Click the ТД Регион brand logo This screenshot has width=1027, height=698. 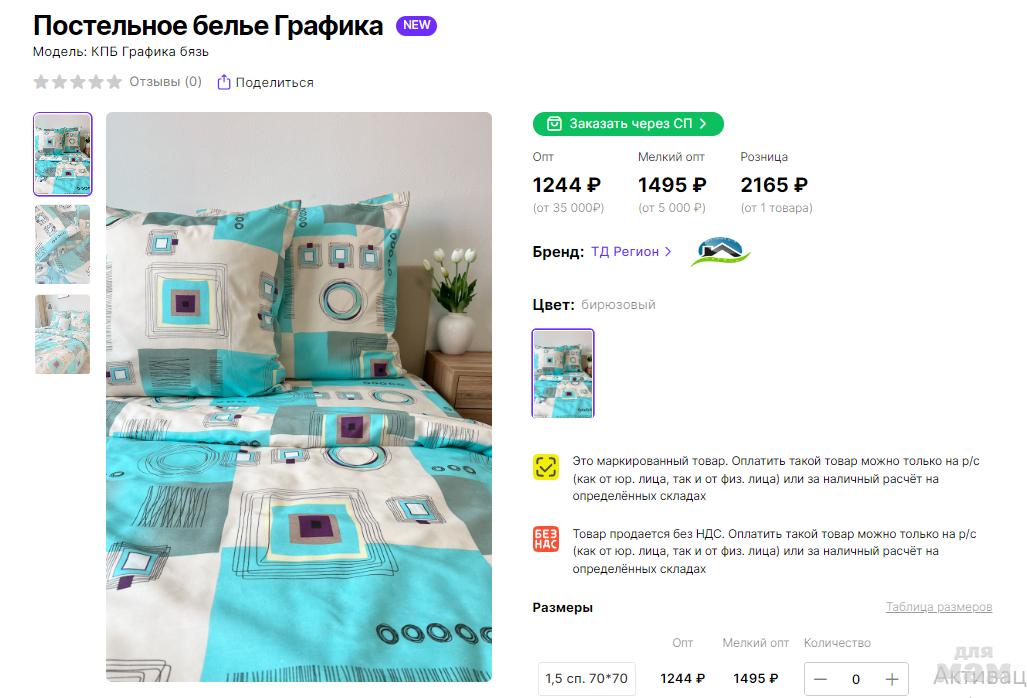point(720,252)
